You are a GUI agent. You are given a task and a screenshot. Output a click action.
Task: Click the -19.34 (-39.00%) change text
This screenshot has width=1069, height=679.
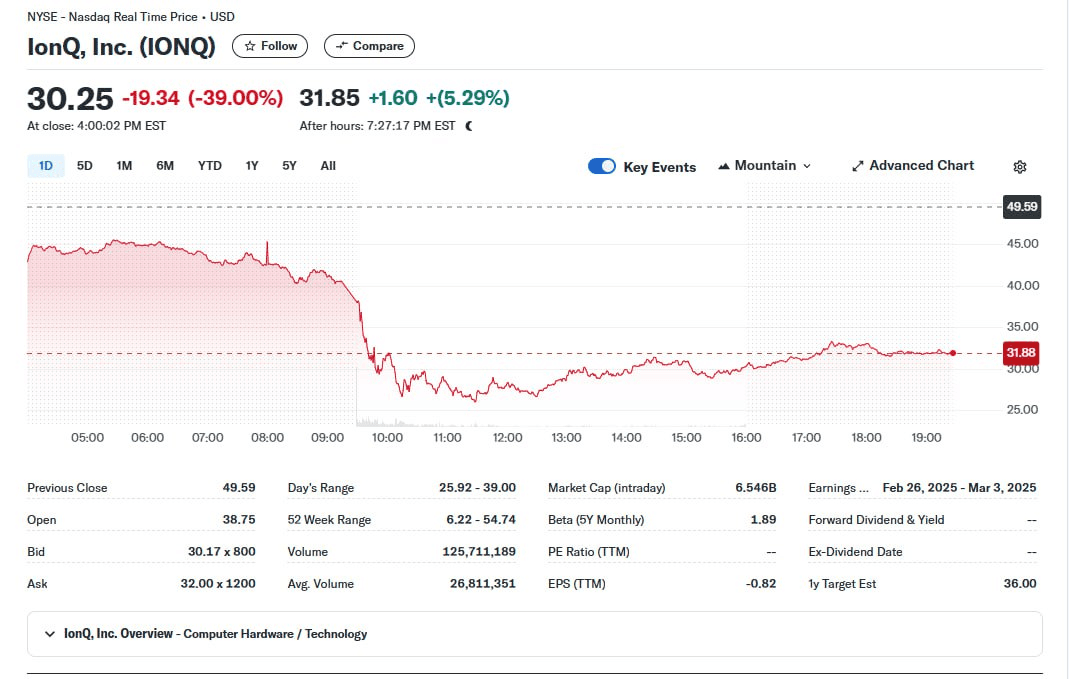(202, 98)
